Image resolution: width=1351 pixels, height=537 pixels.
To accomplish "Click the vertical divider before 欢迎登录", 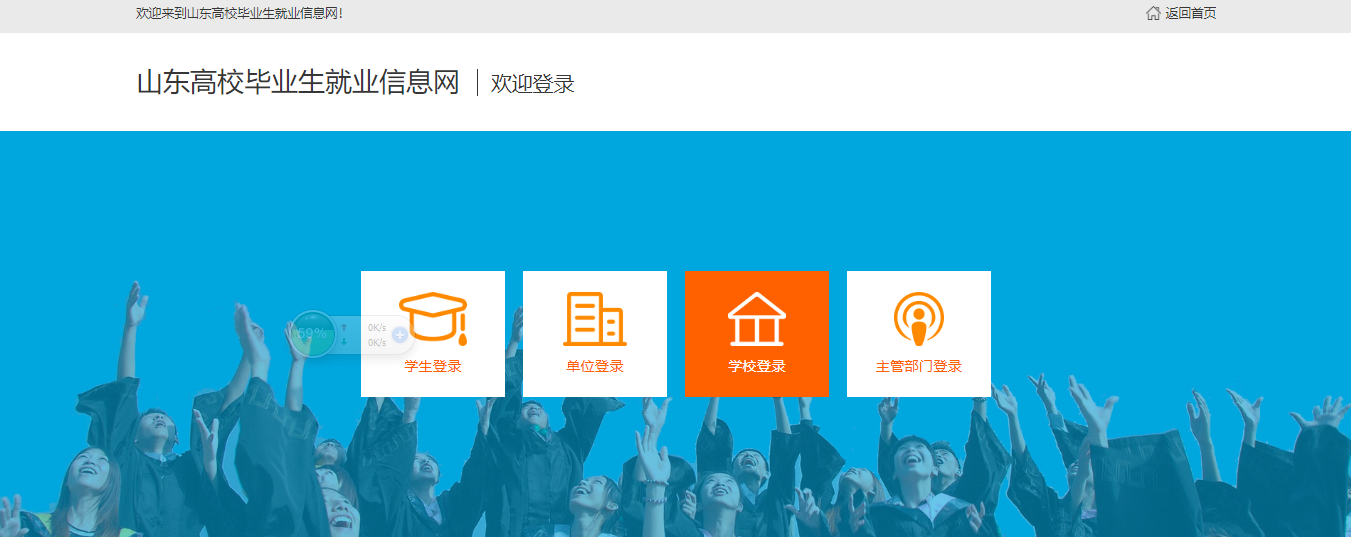I will click(x=478, y=83).
